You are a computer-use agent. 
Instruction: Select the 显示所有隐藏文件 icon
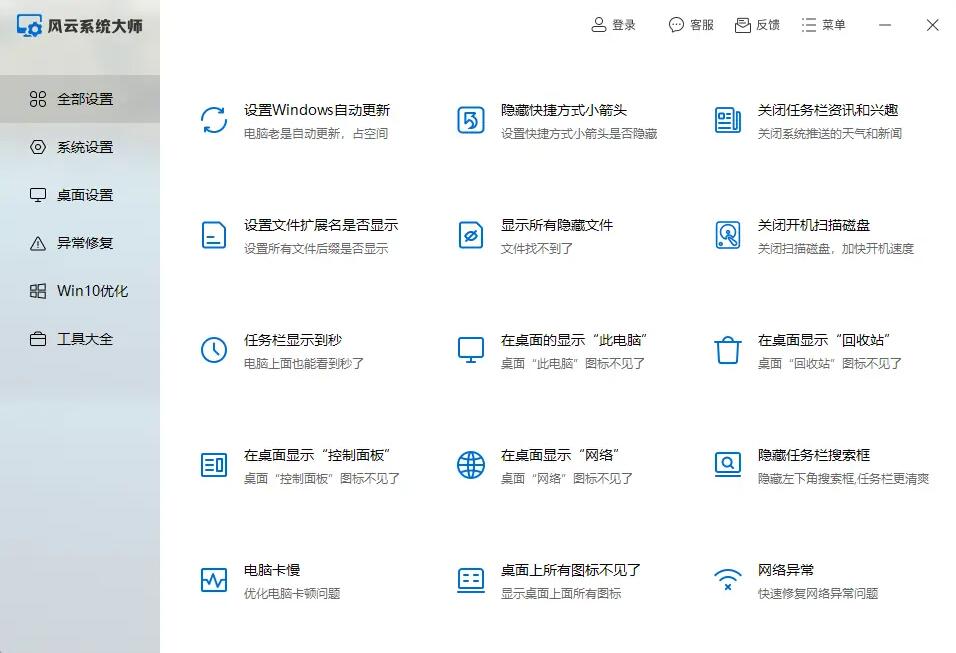coord(469,234)
